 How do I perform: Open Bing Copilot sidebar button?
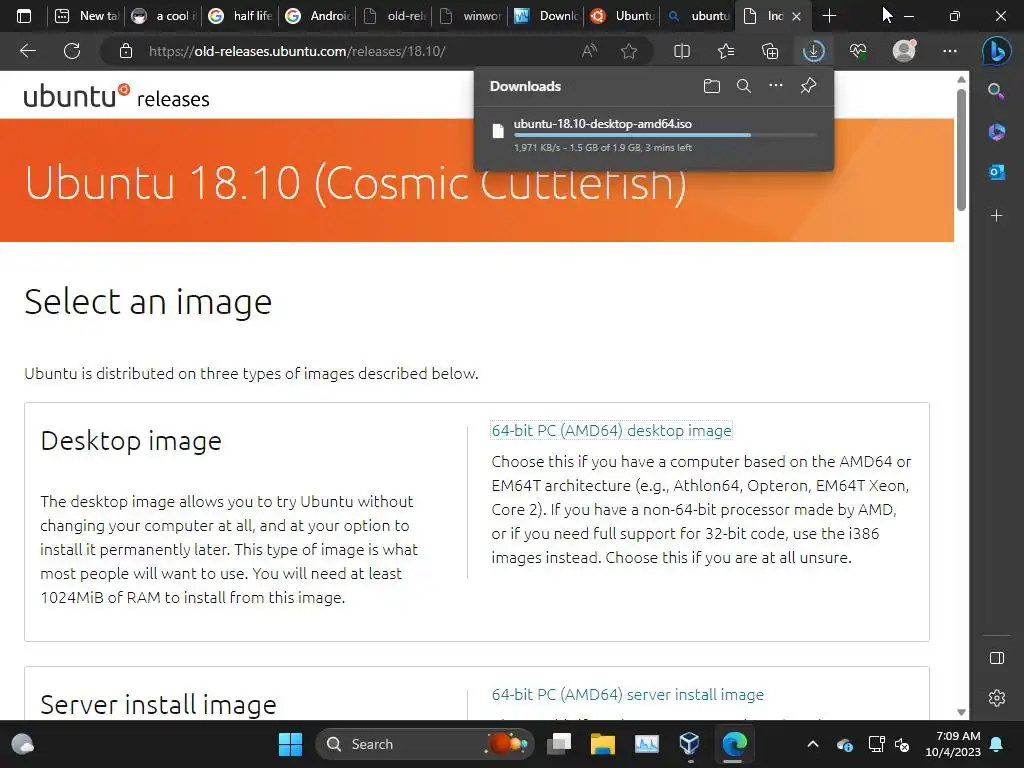[997, 51]
